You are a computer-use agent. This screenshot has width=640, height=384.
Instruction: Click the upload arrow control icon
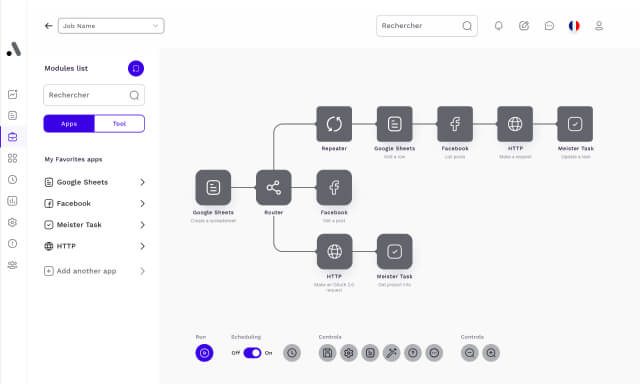(413, 353)
